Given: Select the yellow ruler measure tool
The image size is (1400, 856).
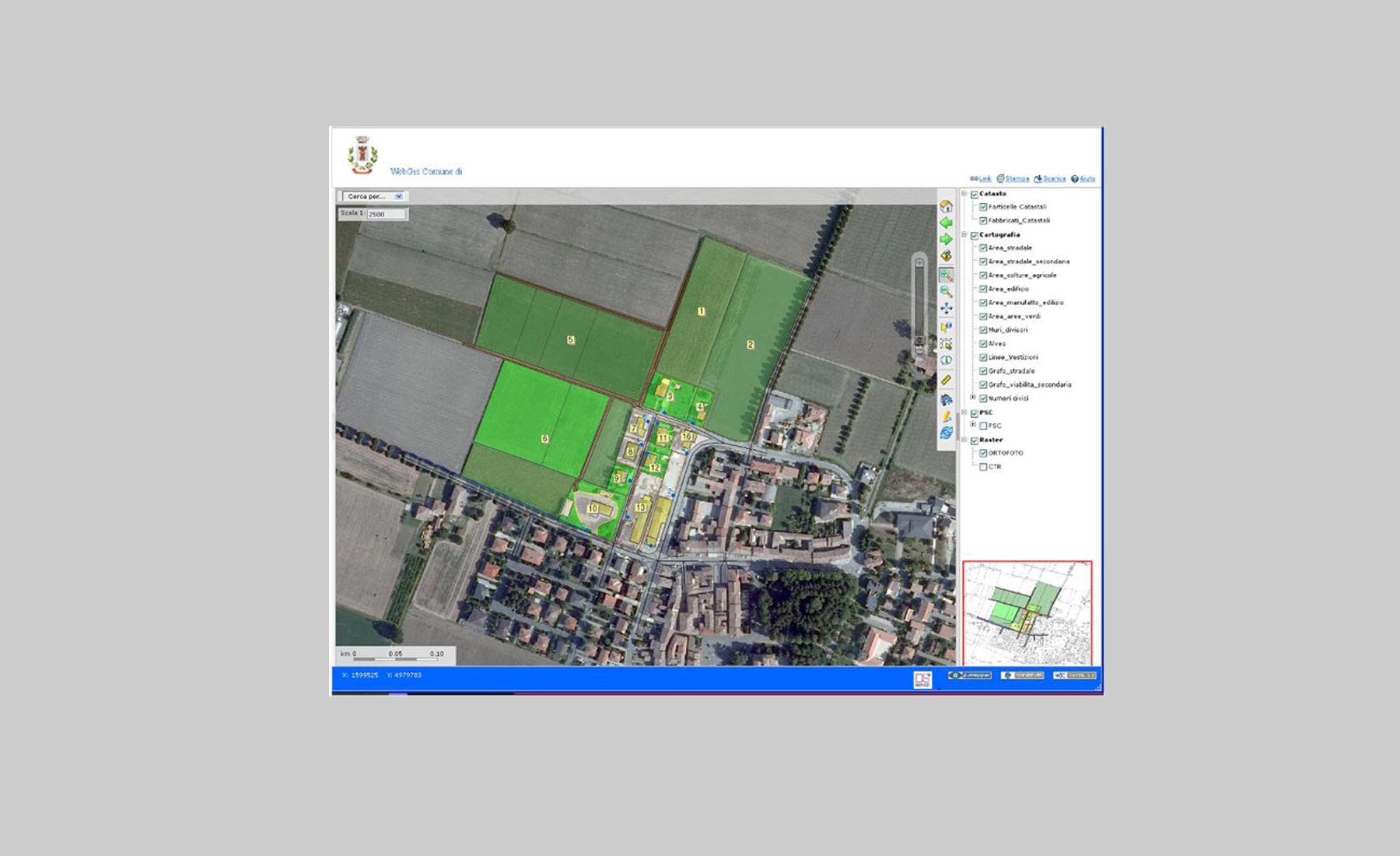Looking at the screenshot, I should tap(946, 380).
